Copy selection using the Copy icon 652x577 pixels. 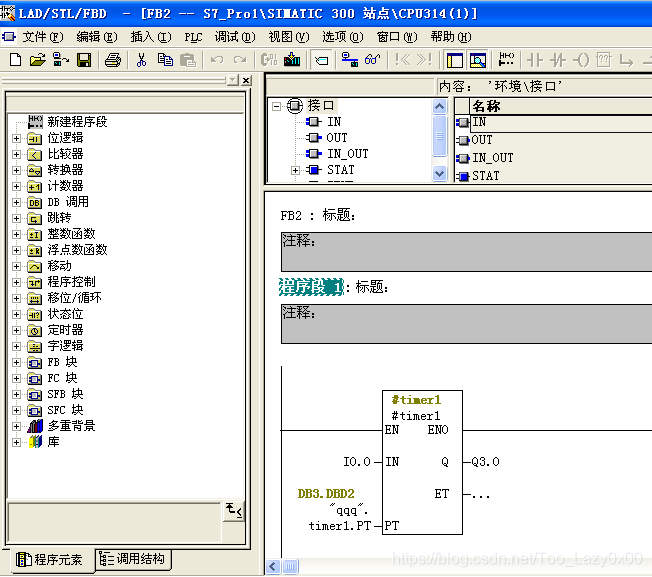coord(165,60)
